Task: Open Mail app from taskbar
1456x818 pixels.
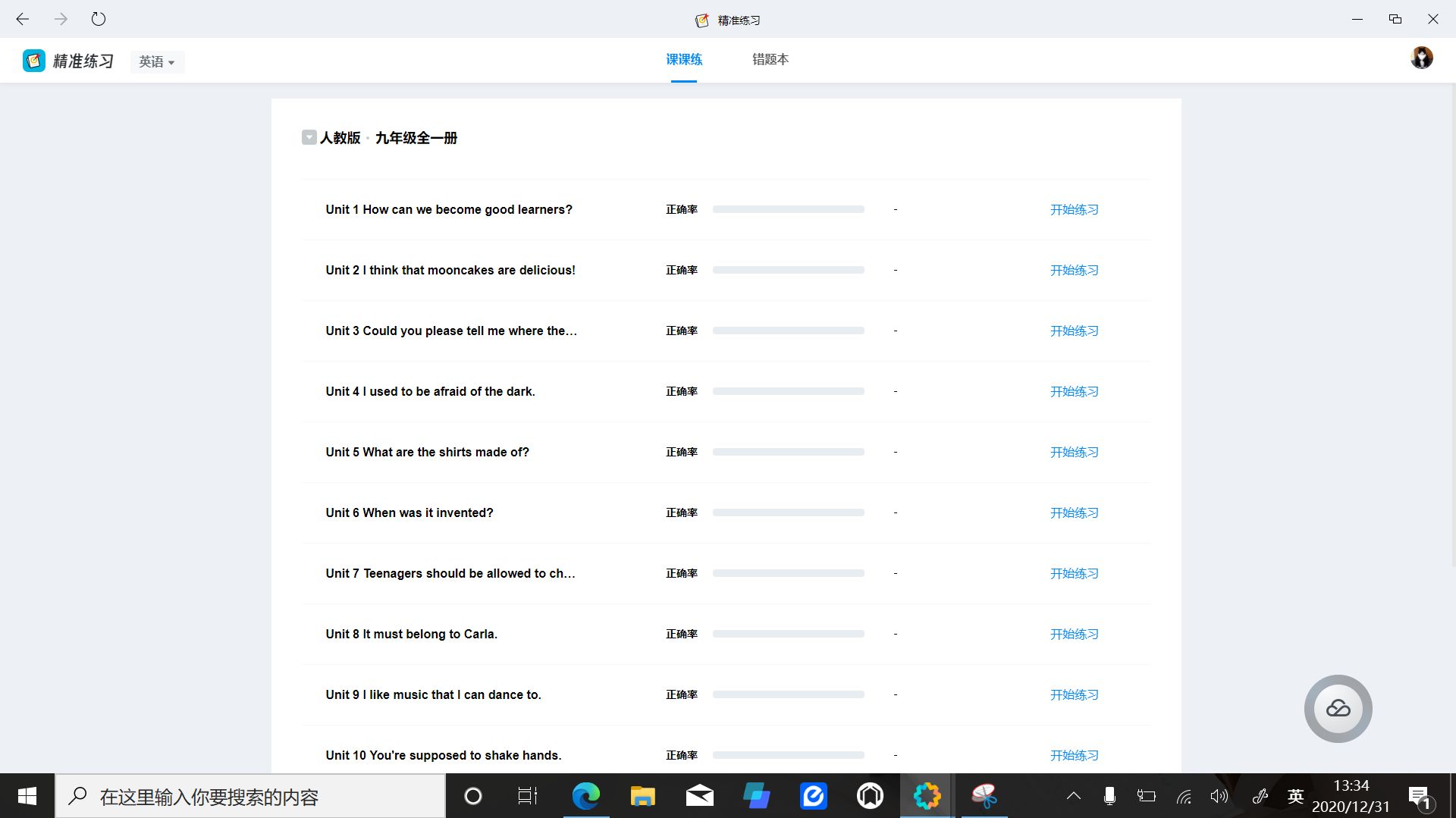Action: coord(699,796)
